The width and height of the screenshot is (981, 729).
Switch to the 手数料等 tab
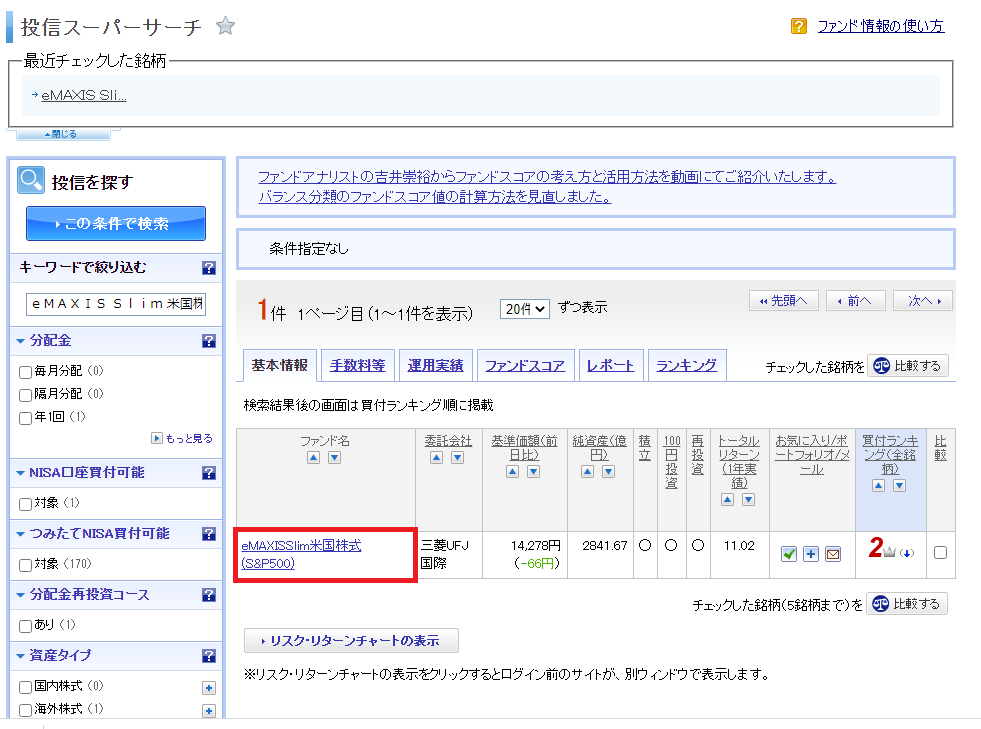(357, 365)
